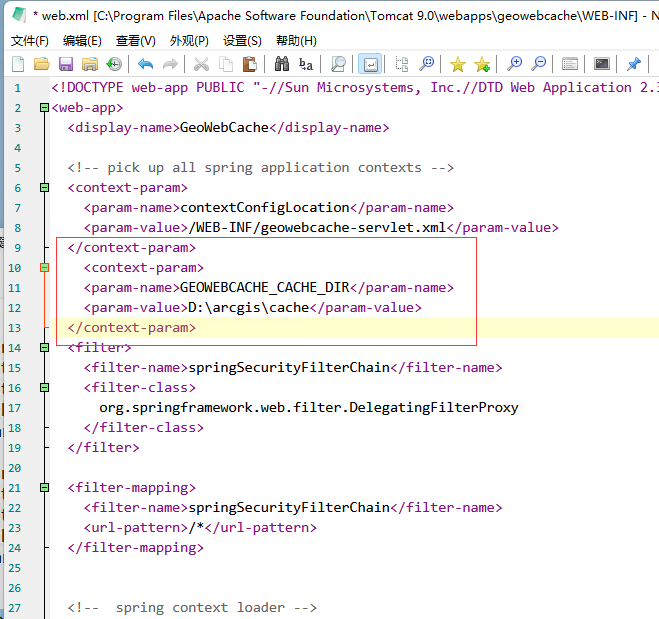Save the file with the purple floppy icon

pyautogui.click(x=66, y=64)
